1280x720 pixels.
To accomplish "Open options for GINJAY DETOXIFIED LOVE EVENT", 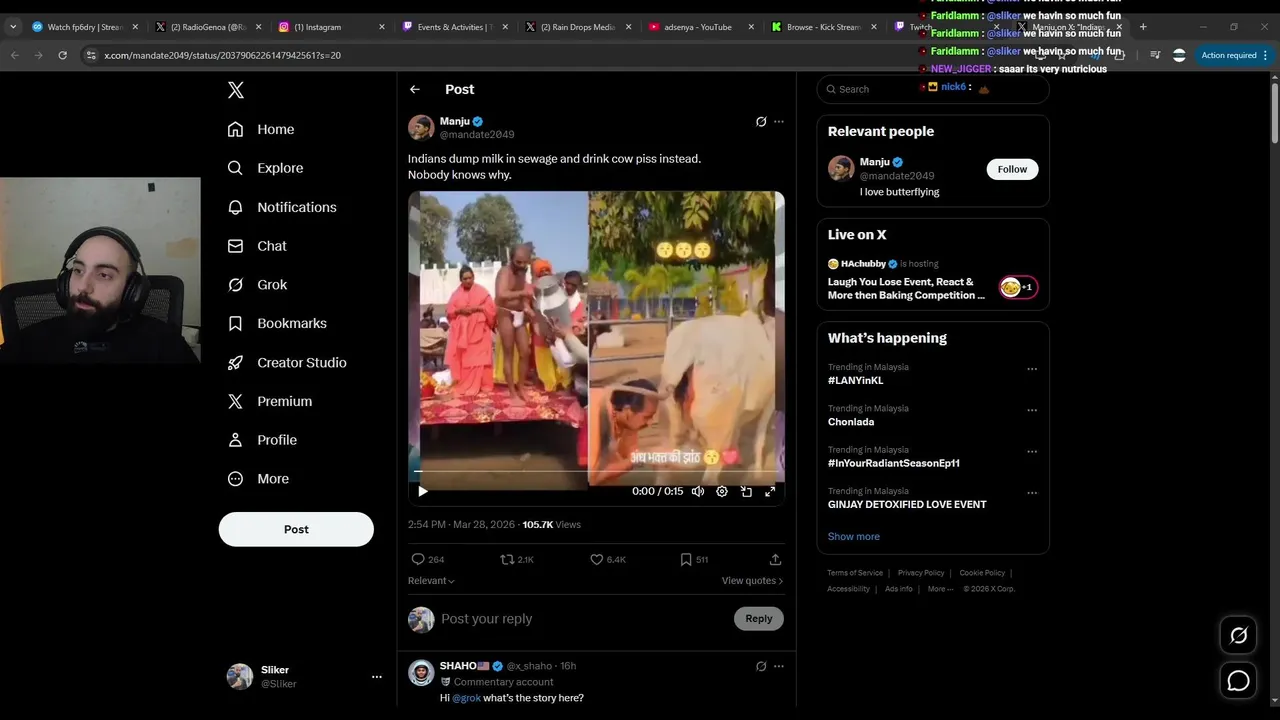I will 1032,493.
